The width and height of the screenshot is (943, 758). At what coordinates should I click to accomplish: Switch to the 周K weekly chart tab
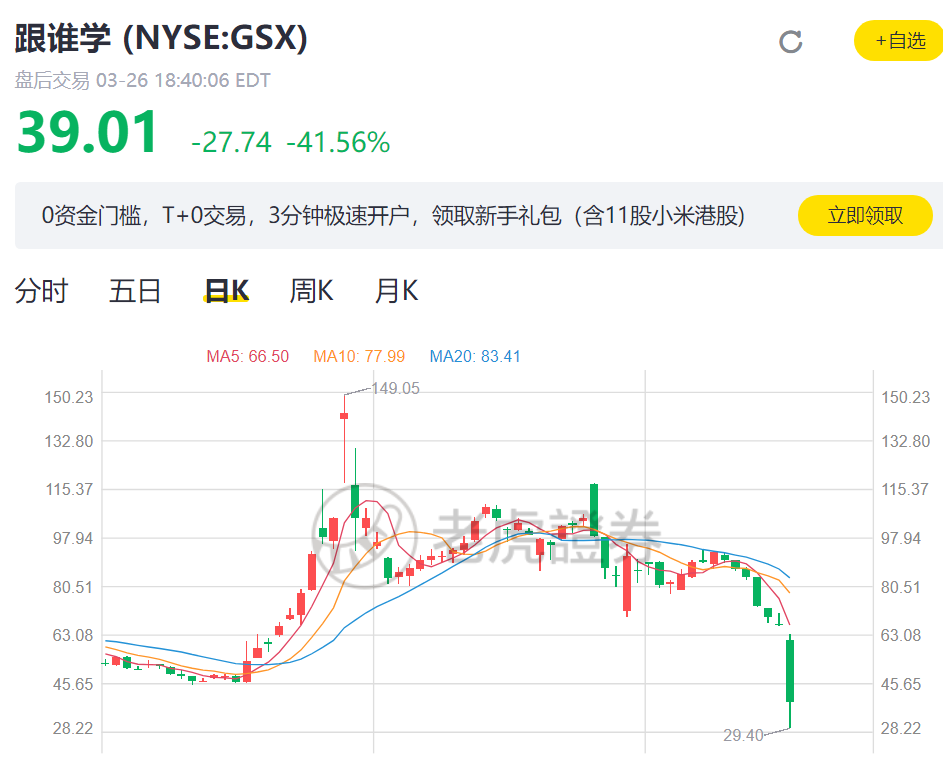coord(311,291)
